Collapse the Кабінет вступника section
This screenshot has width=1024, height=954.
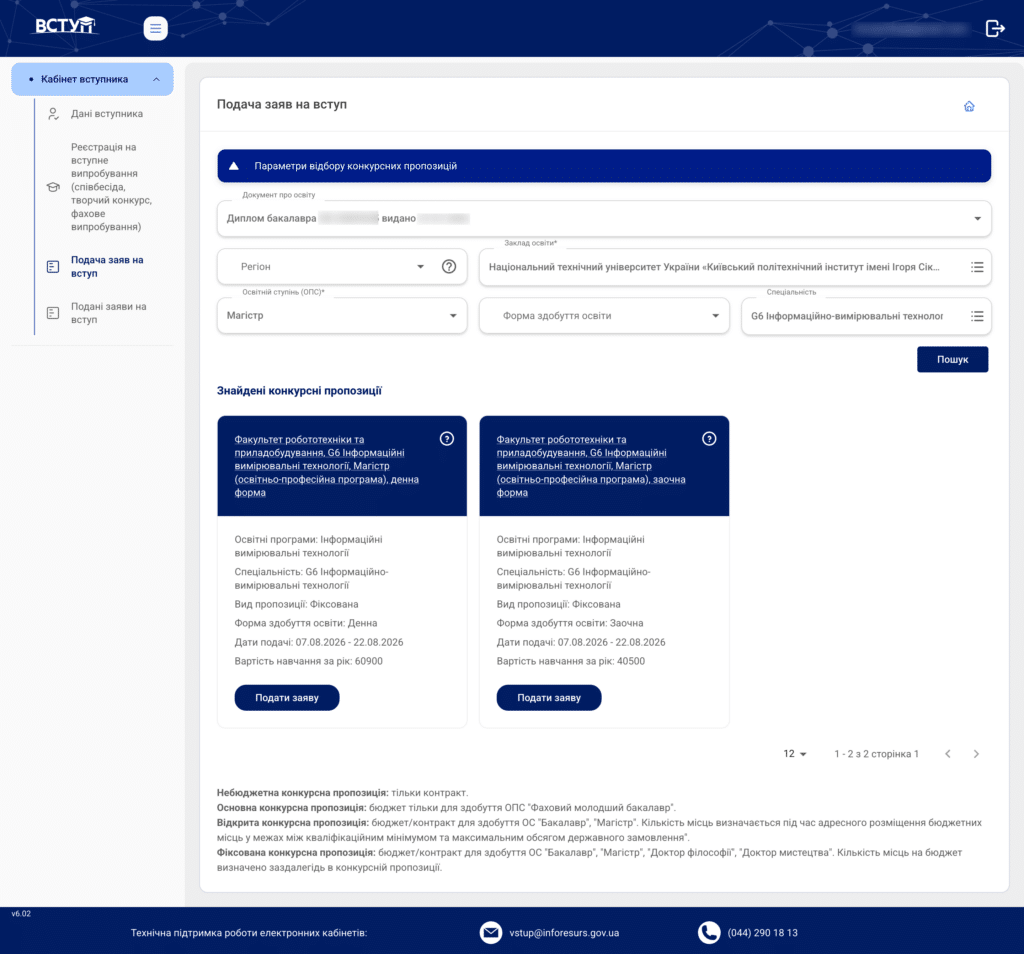tap(156, 79)
